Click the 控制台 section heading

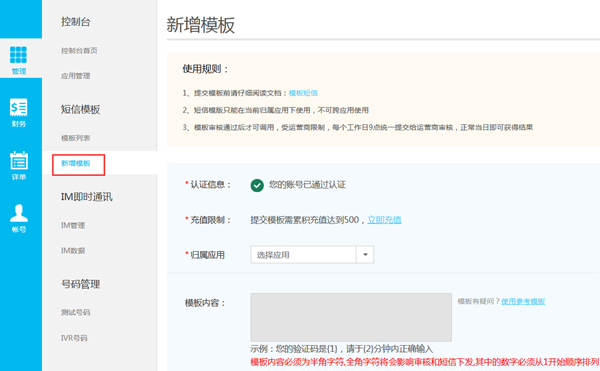(x=76, y=22)
